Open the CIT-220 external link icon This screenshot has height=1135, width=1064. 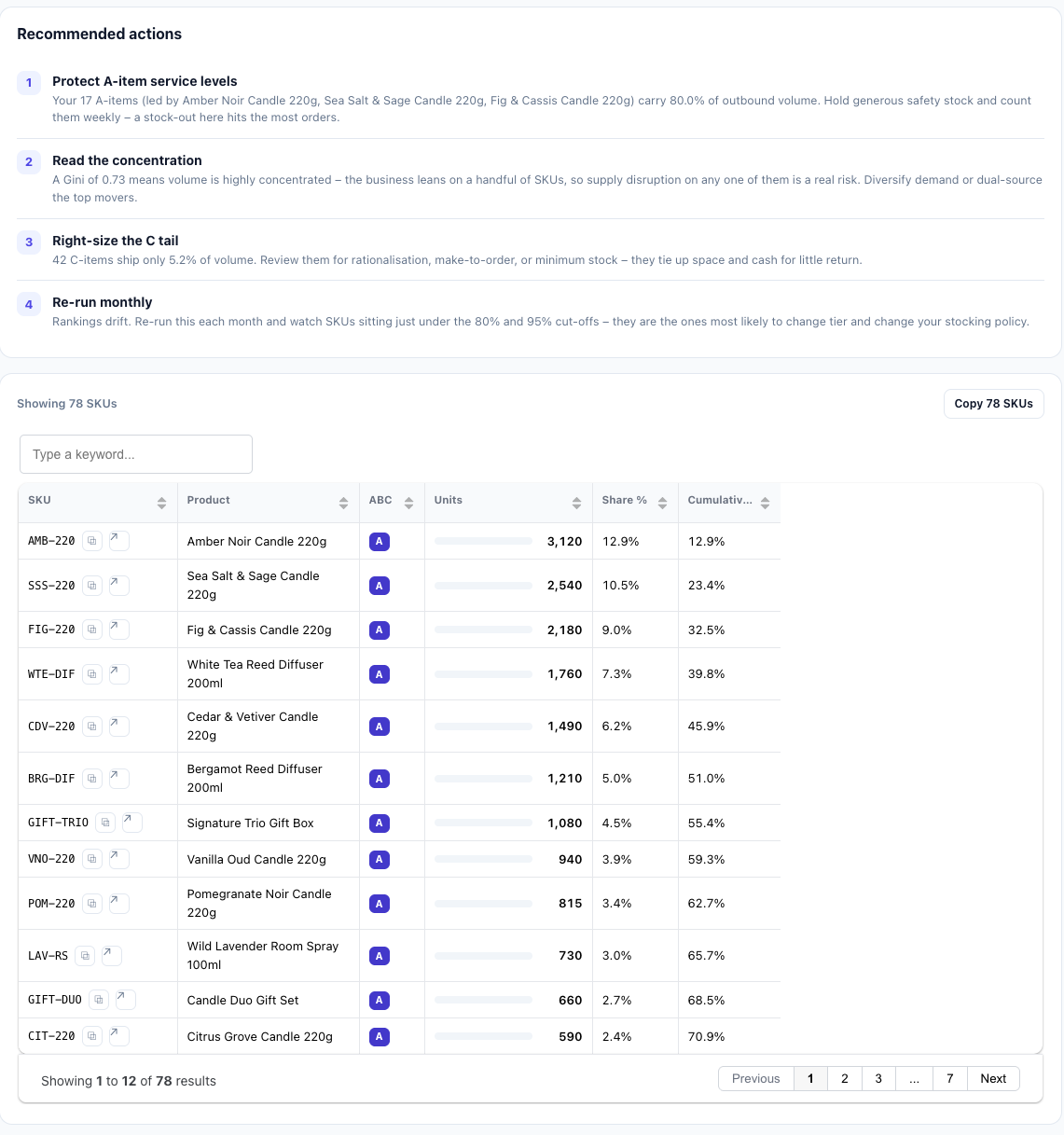pos(119,1036)
